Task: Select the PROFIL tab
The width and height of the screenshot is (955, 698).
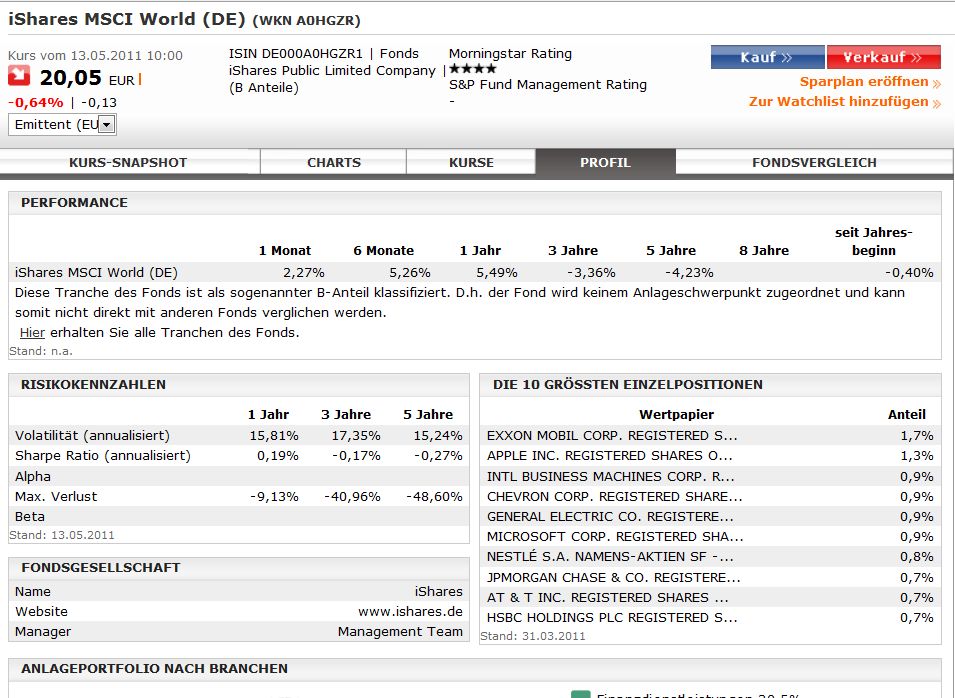Action: point(605,163)
